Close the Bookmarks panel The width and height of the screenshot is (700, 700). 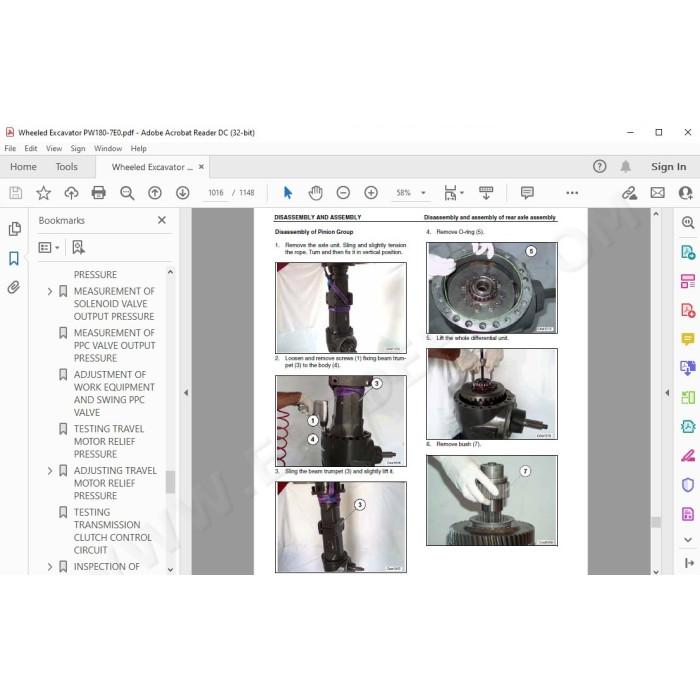[x=162, y=220]
